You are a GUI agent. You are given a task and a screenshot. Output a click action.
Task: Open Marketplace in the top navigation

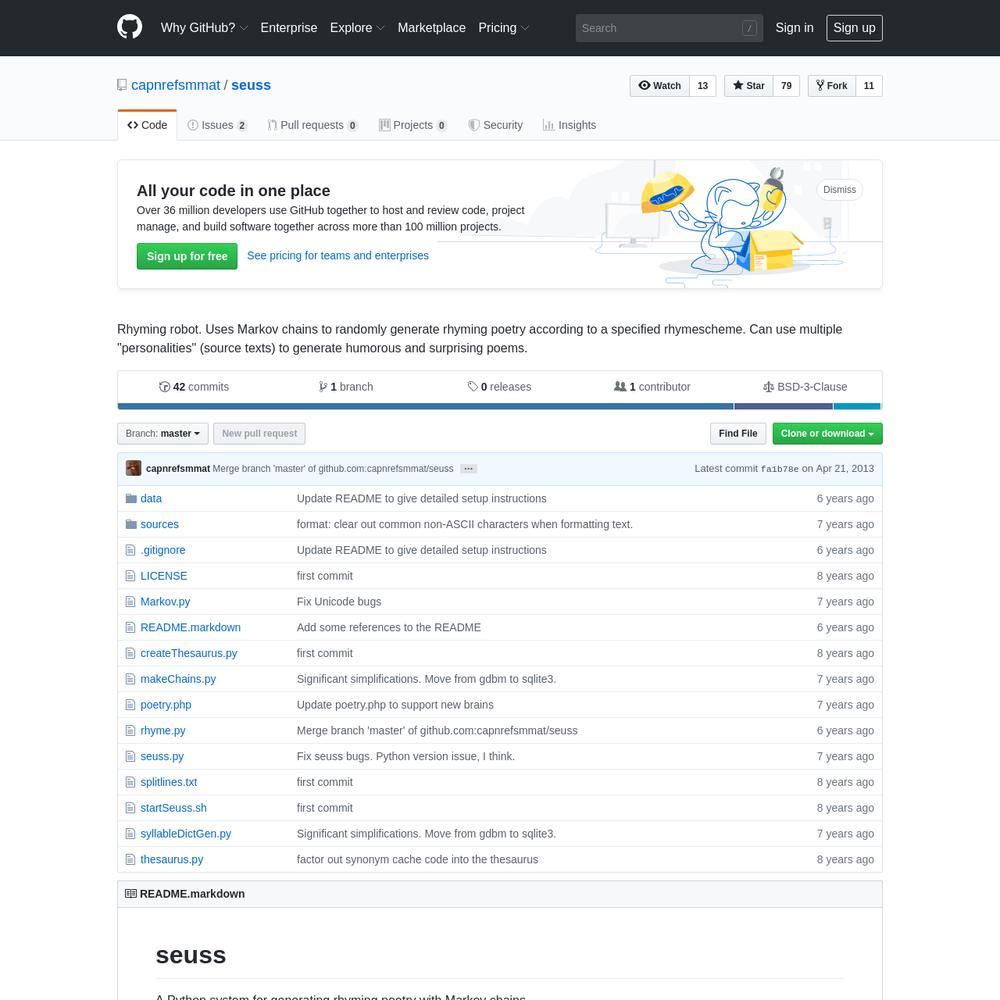[432, 27]
